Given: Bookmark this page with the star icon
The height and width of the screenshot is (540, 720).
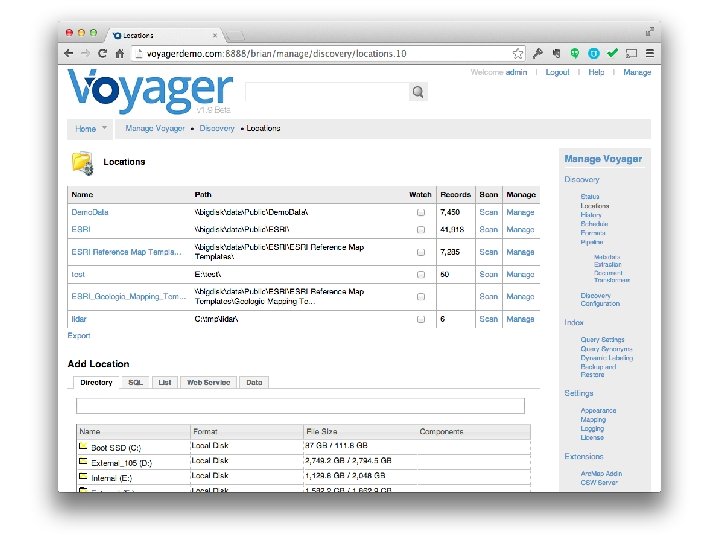Looking at the screenshot, I should click(518, 53).
